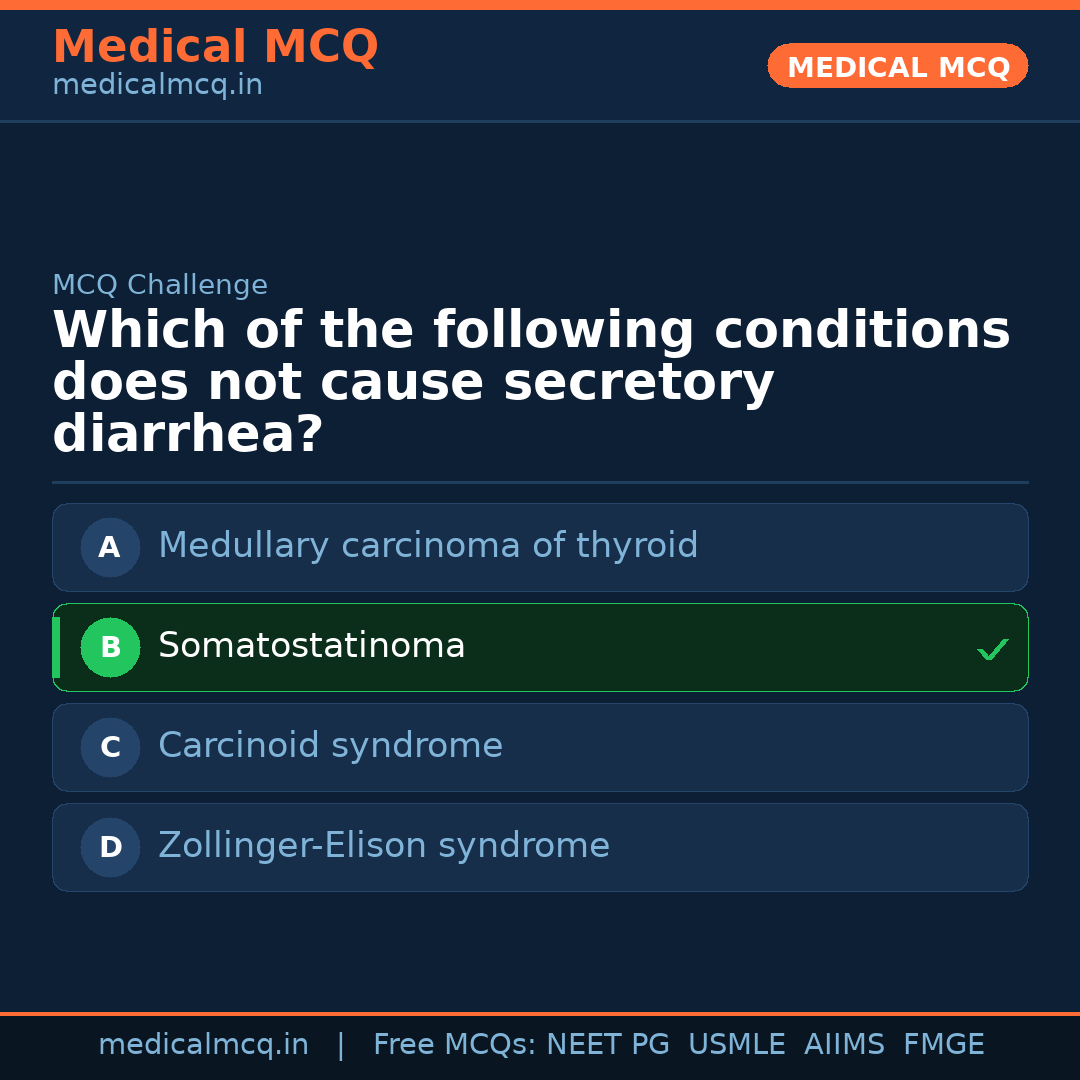
Task: Click the letter C circle badge
Action: [x=110, y=747]
